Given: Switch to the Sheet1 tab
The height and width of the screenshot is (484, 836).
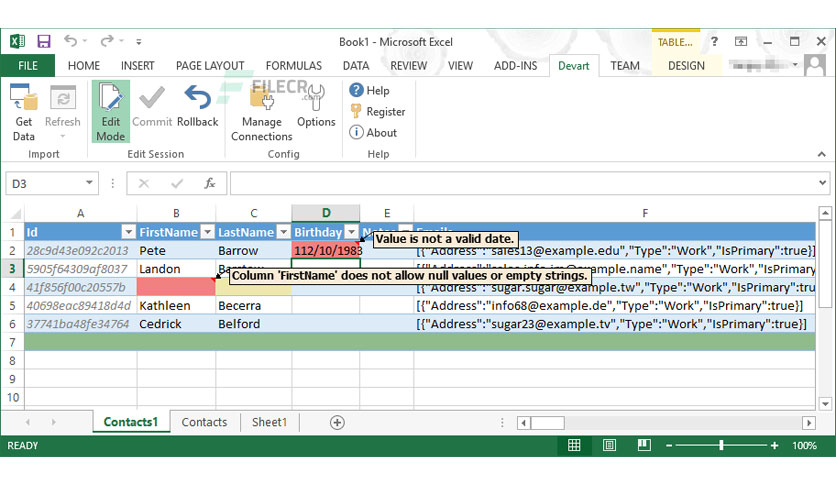Looking at the screenshot, I should pos(269,422).
